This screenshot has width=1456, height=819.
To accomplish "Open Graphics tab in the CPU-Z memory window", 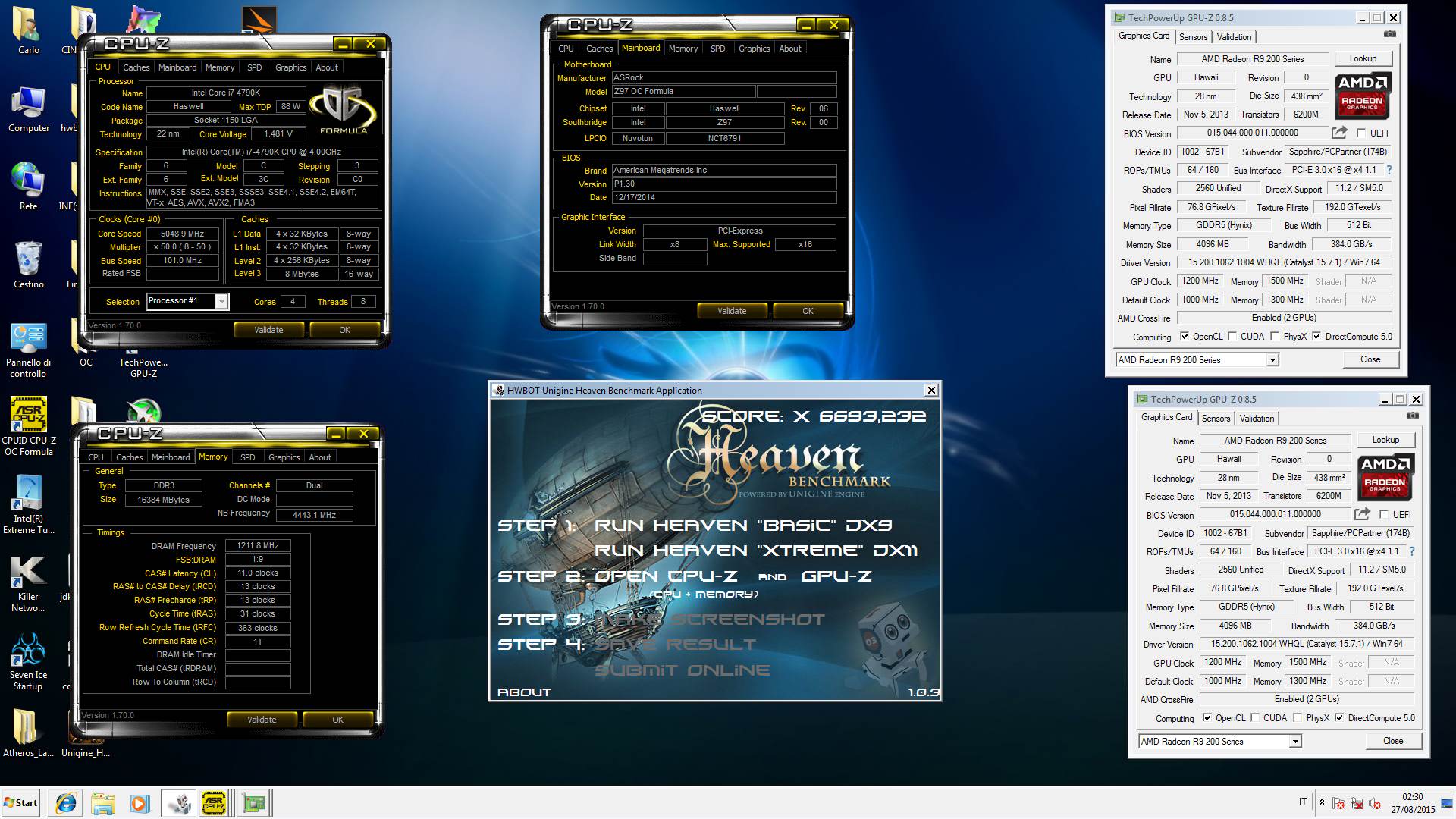I will point(284,457).
